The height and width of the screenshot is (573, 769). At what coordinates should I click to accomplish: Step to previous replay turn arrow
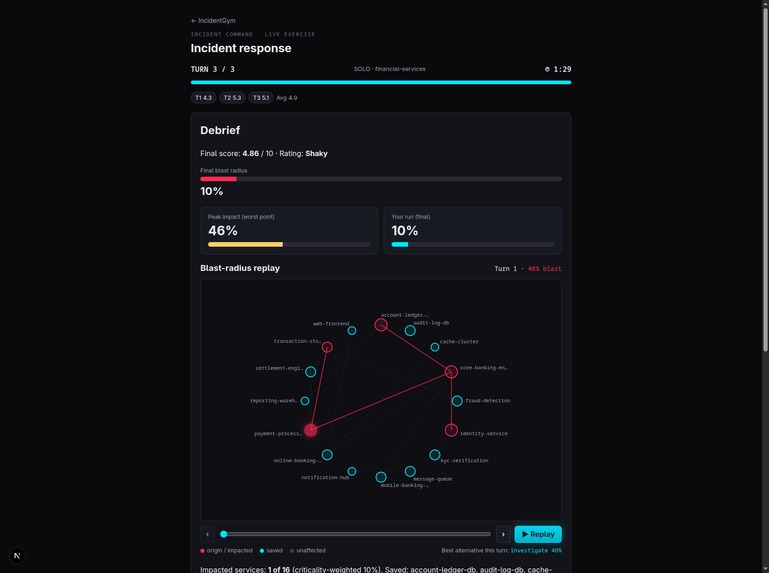[207, 534]
